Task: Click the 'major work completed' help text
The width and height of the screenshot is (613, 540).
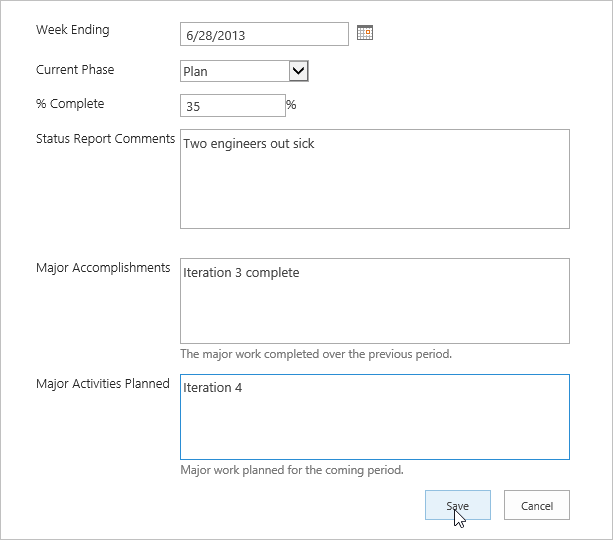Action: [315, 354]
